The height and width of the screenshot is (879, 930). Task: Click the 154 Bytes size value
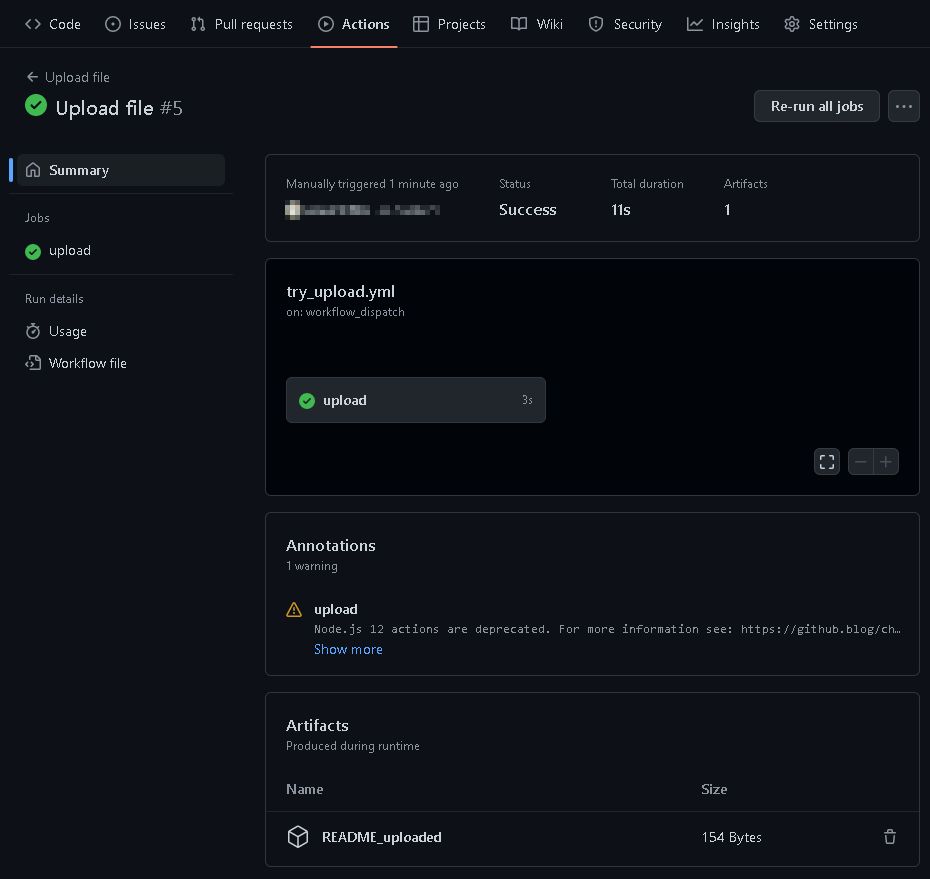731,837
